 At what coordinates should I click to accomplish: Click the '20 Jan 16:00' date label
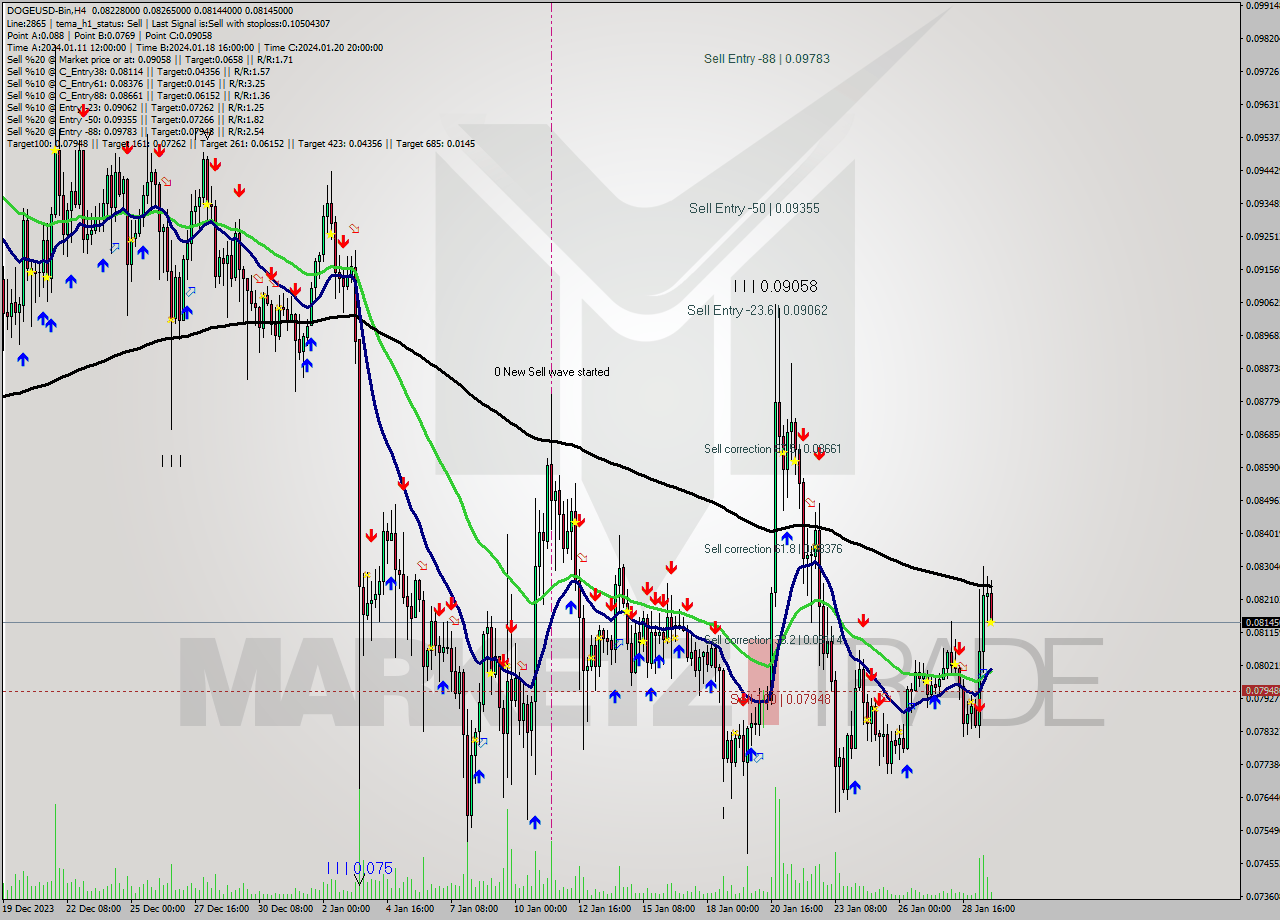pos(797,909)
